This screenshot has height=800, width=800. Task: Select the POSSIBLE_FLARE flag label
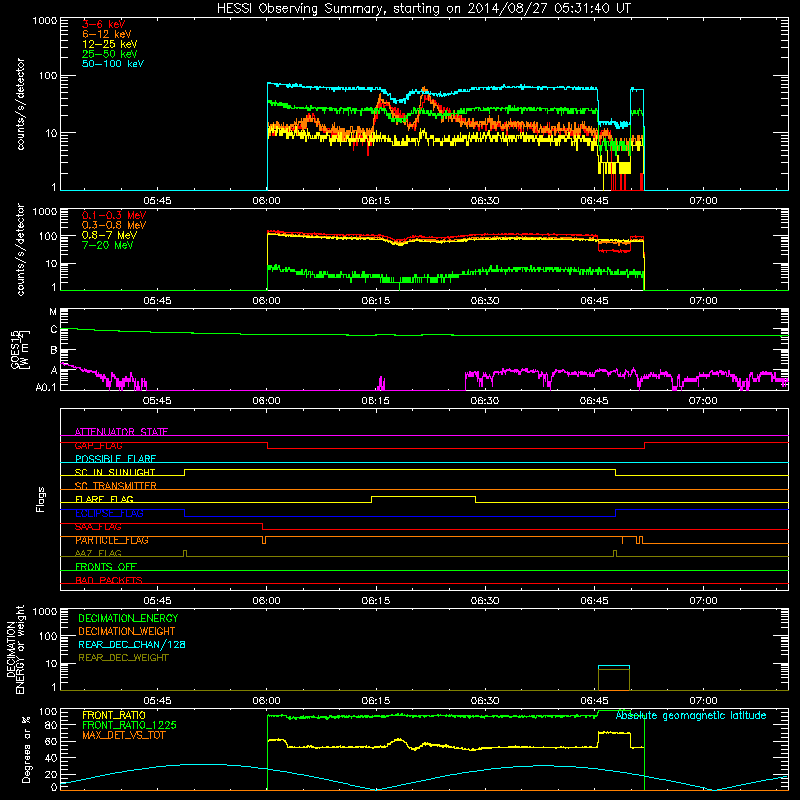click(115, 459)
